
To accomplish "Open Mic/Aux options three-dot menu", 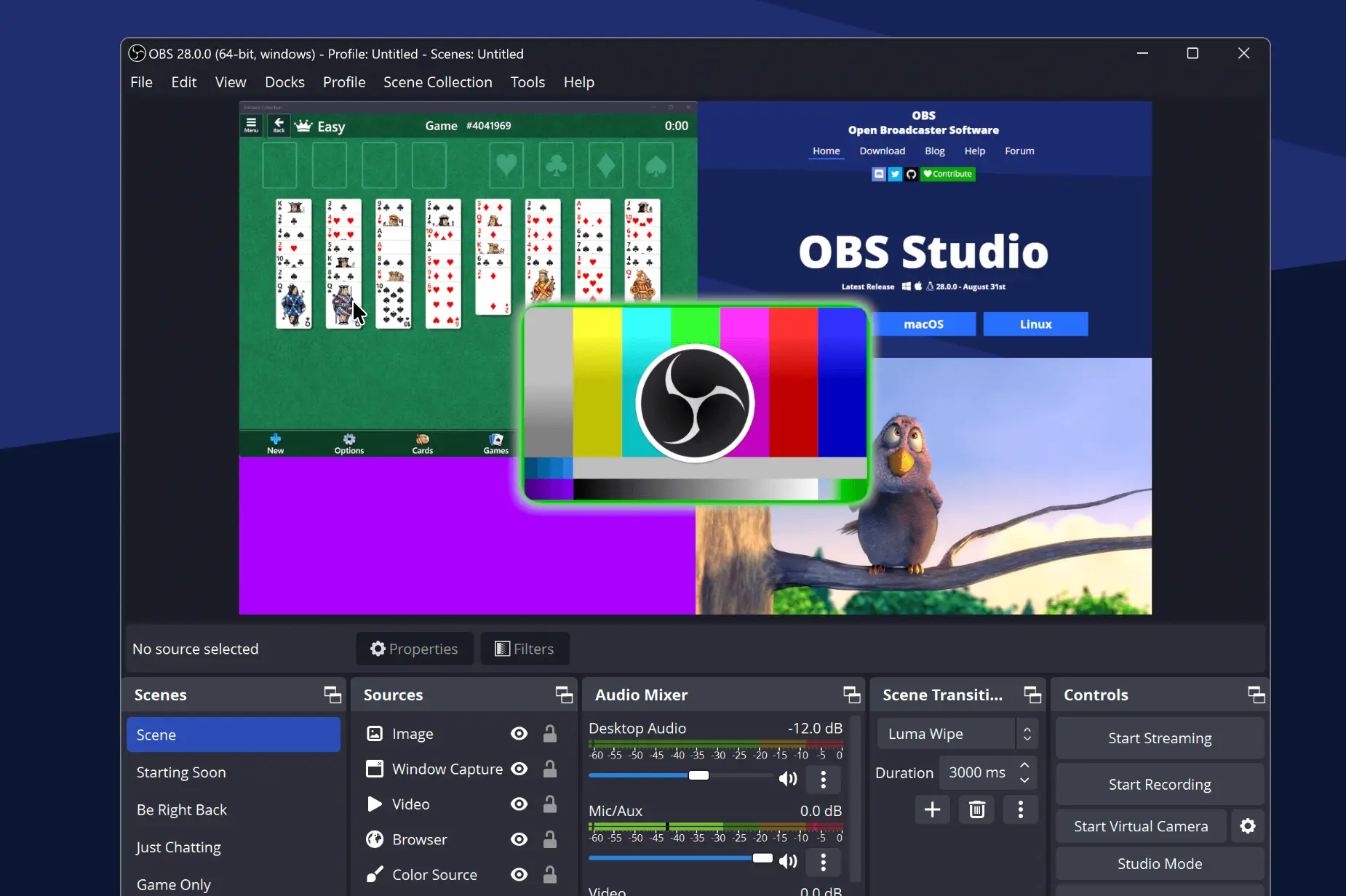I will pos(824,862).
